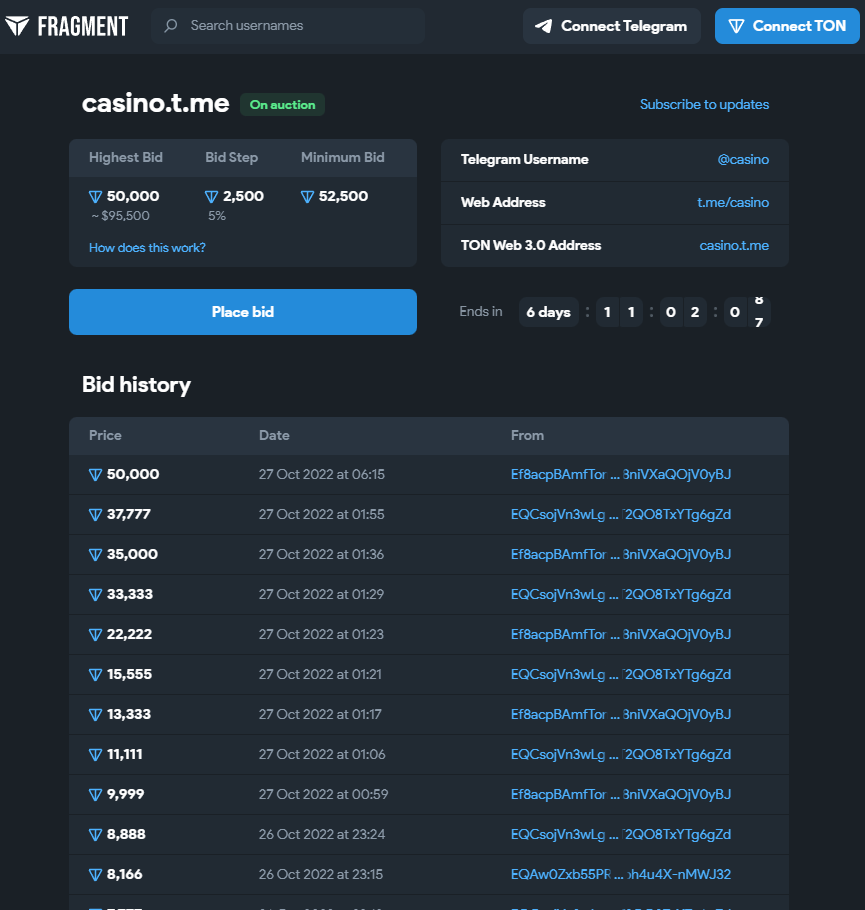865x910 pixels.
Task: Click TON icon in the 9,999 bid row
Action: [95, 795]
